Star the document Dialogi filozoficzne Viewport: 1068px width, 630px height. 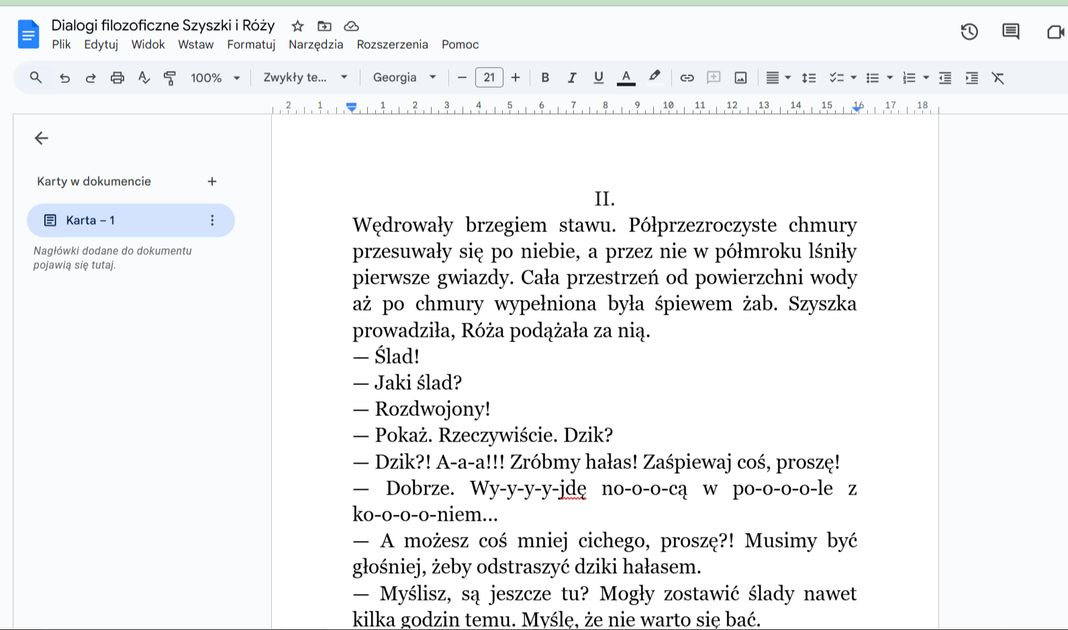point(297,26)
